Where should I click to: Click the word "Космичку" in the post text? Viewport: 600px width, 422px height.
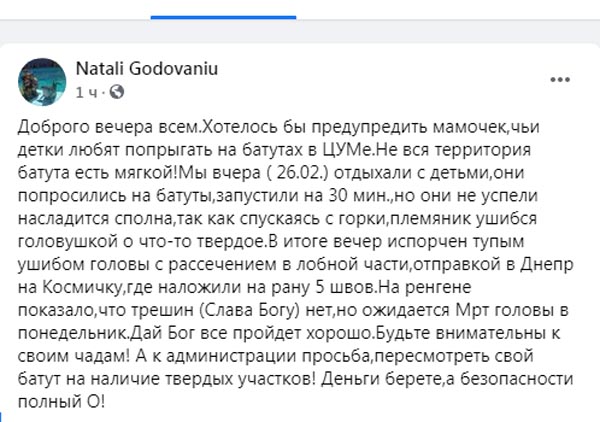click(82, 287)
